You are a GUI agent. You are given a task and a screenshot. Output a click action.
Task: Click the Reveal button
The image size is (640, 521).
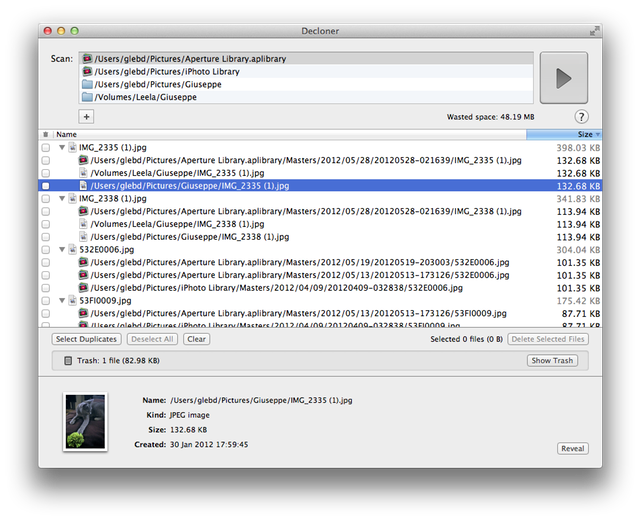click(x=572, y=449)
